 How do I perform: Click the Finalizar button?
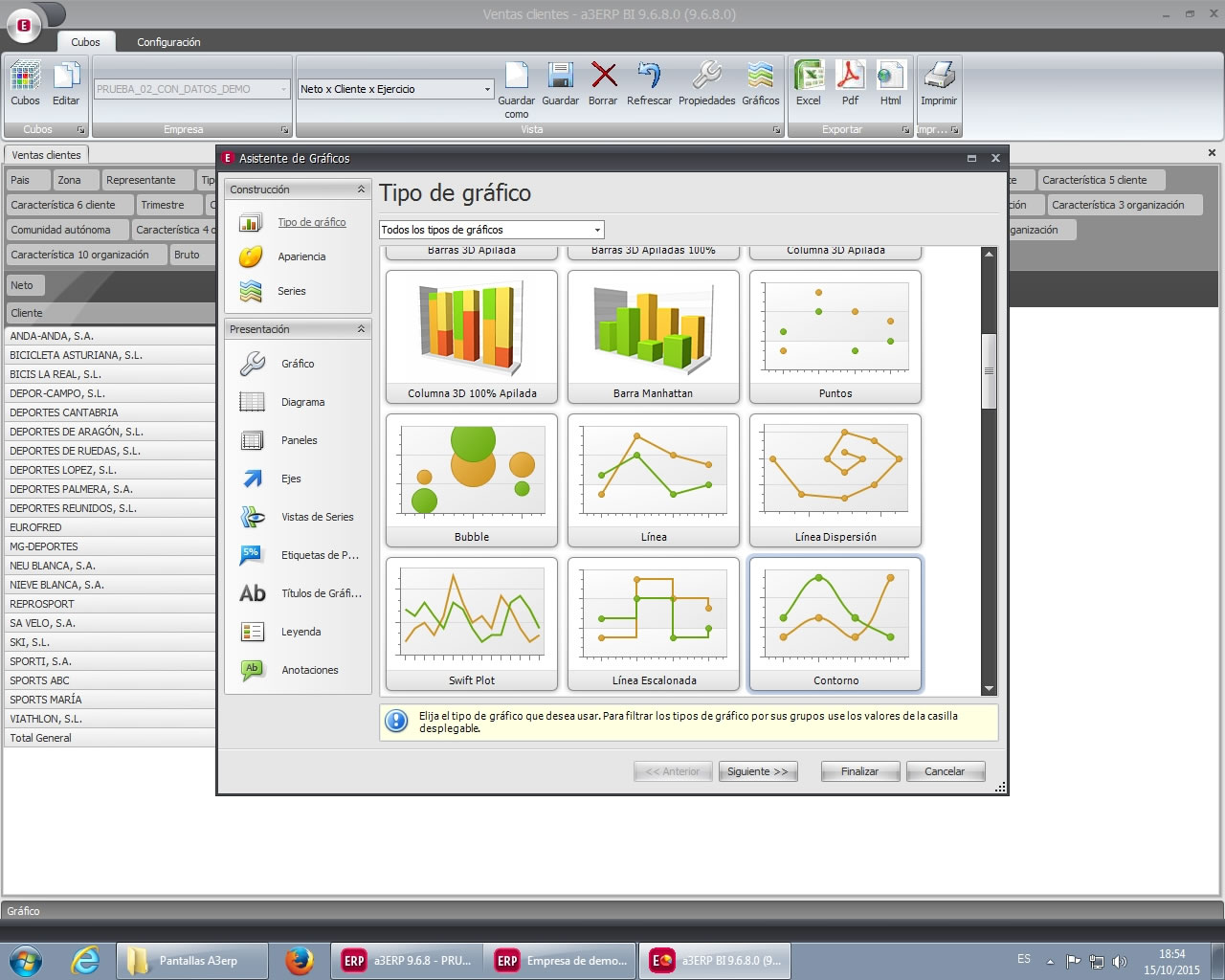click(x=859, y=771)
